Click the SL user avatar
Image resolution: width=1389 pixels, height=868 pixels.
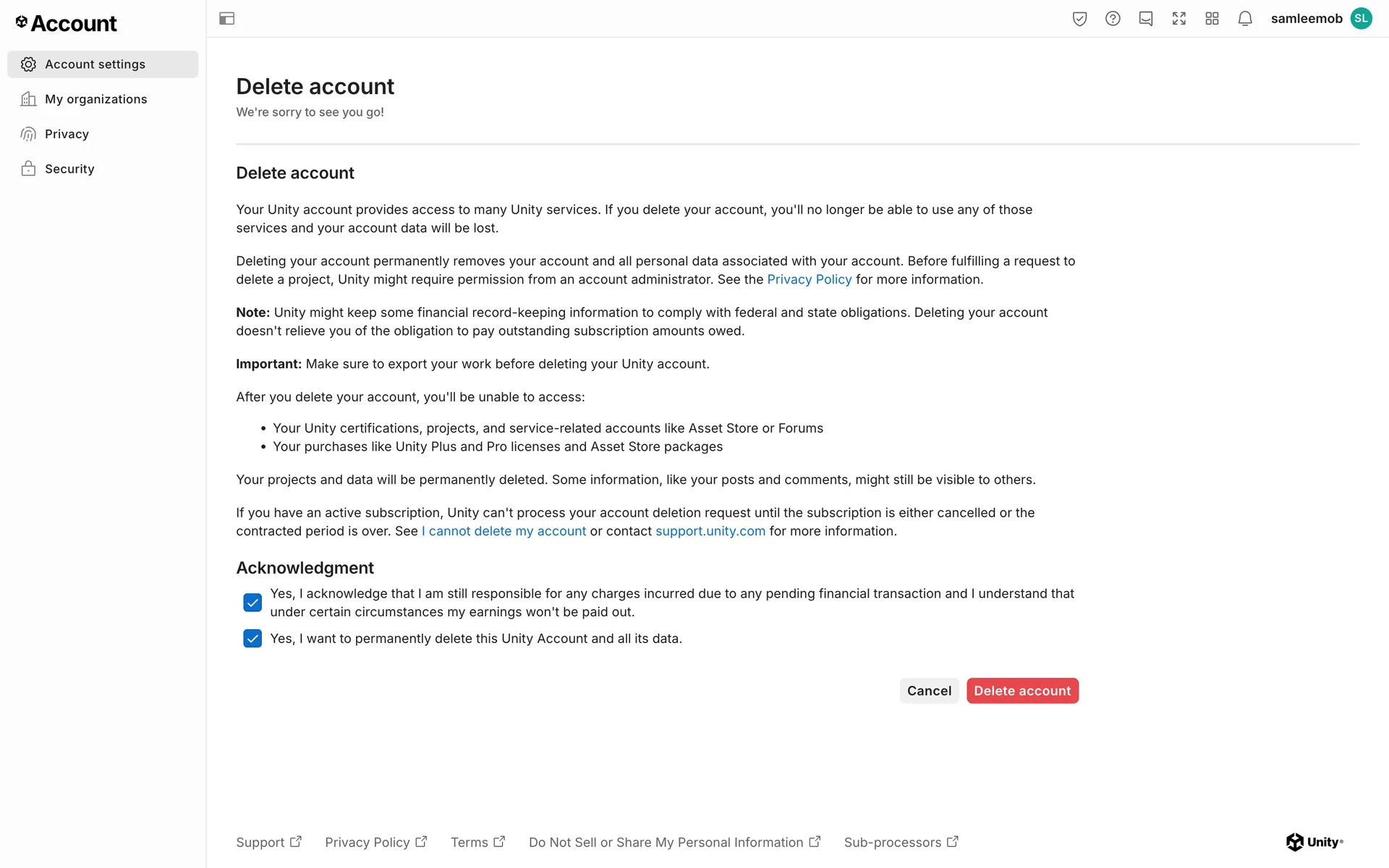[1362, 19]
